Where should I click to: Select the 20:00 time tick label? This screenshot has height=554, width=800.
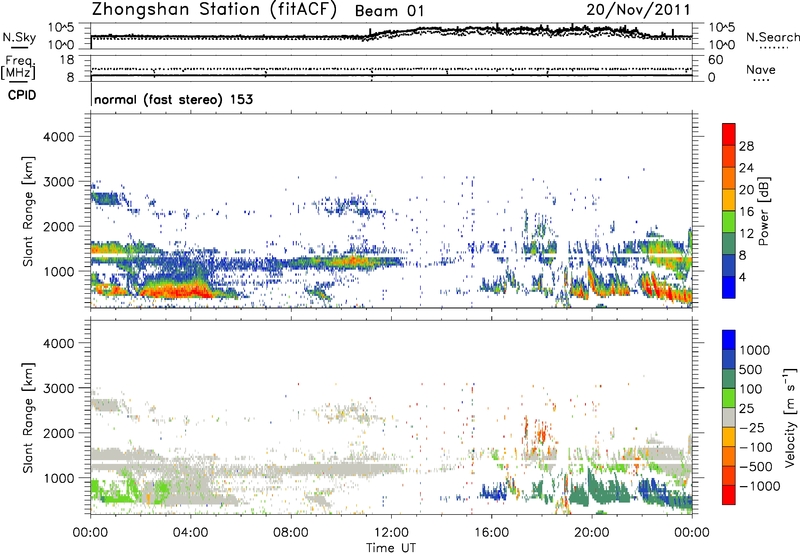(x=592, y=533)
